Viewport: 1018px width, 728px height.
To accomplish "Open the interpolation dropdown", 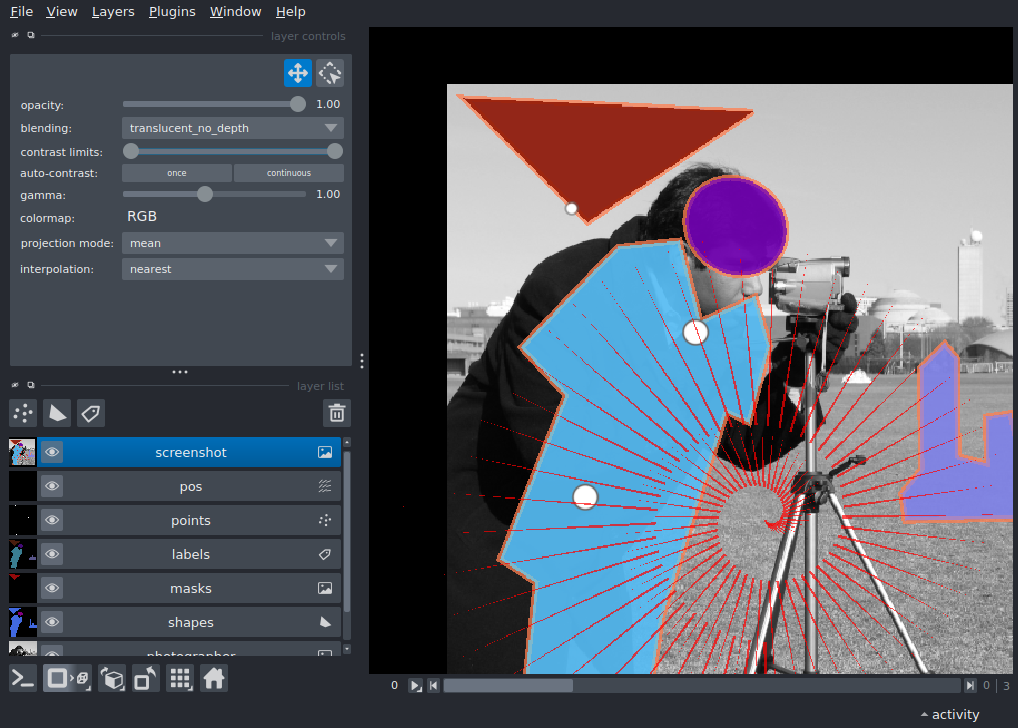I will [232, 269].
